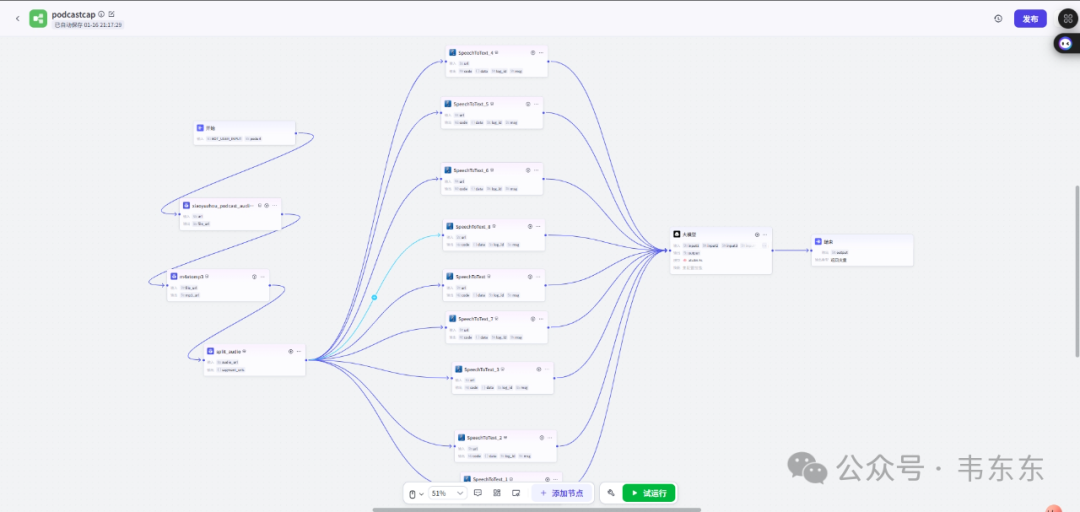The width and height of the screenshot is (1080, 512).
Task: Start a test run with 试运行
Action: pyautogui.click(x=649, y=493)
